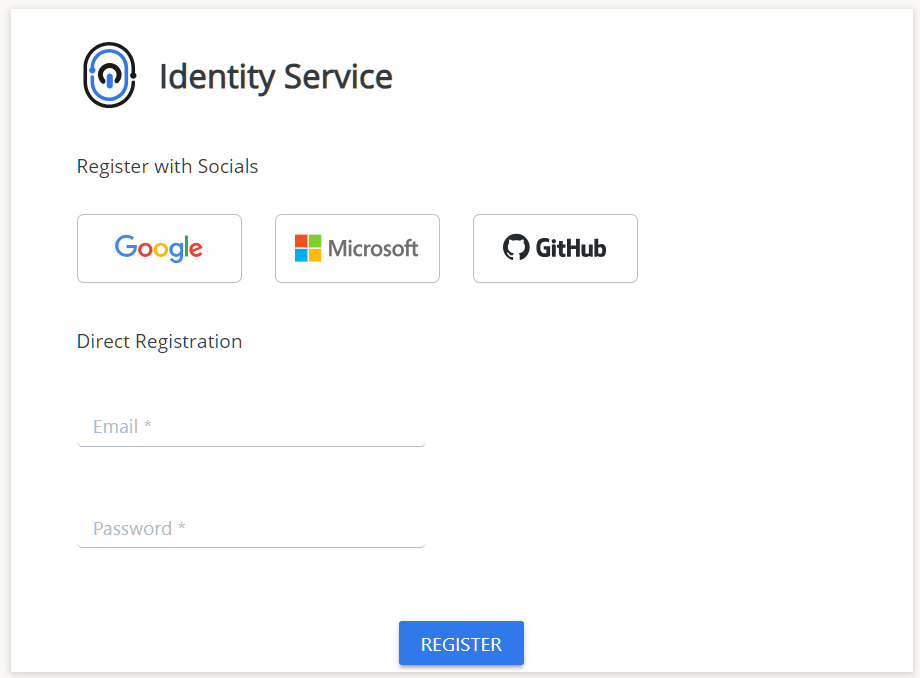This screenshot has width=920, height=678.
Task: Click the Identity Service fingerprint logo
Action: (109, 75)
